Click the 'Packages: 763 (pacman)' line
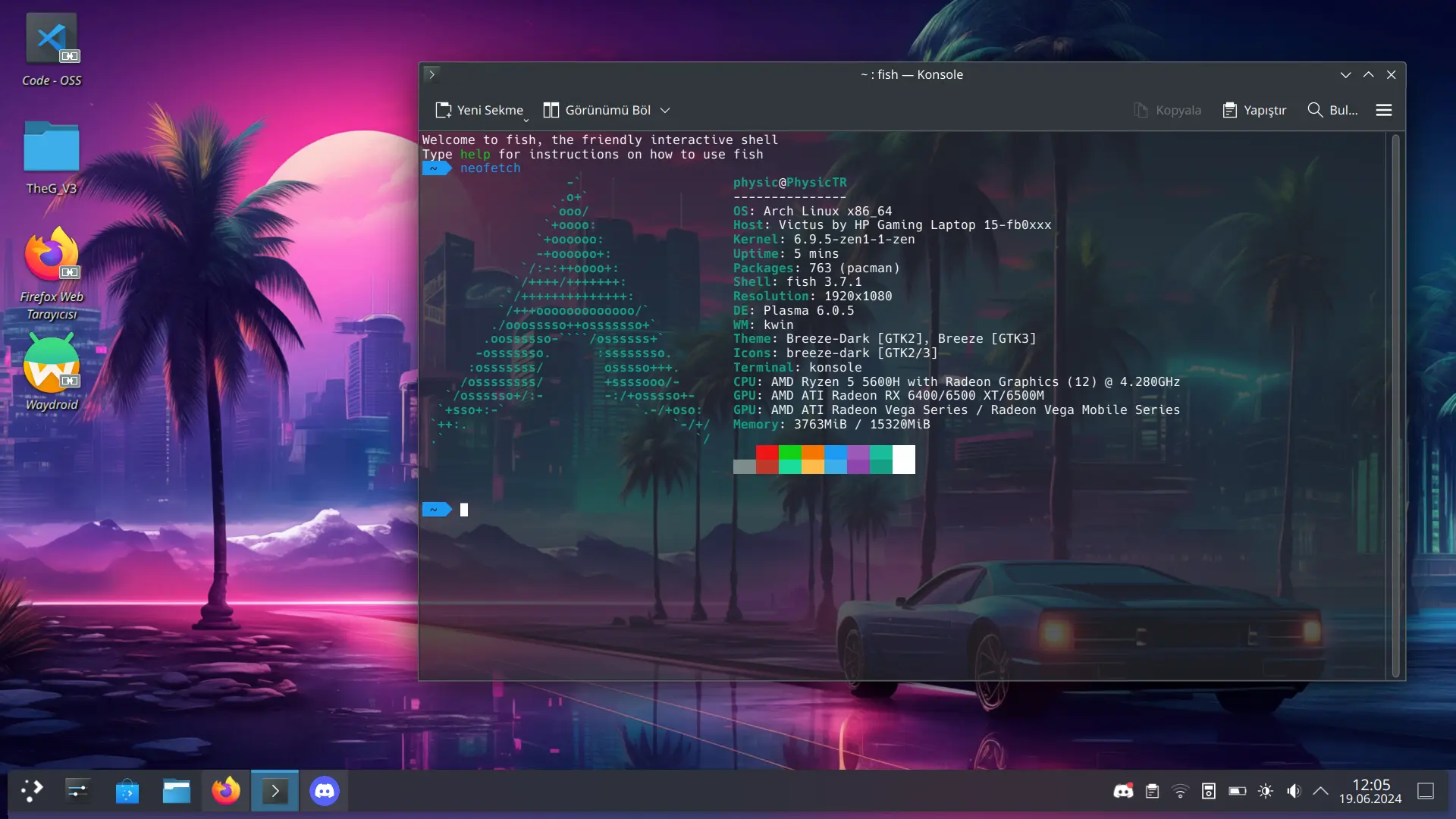 [x=816, y=268]
